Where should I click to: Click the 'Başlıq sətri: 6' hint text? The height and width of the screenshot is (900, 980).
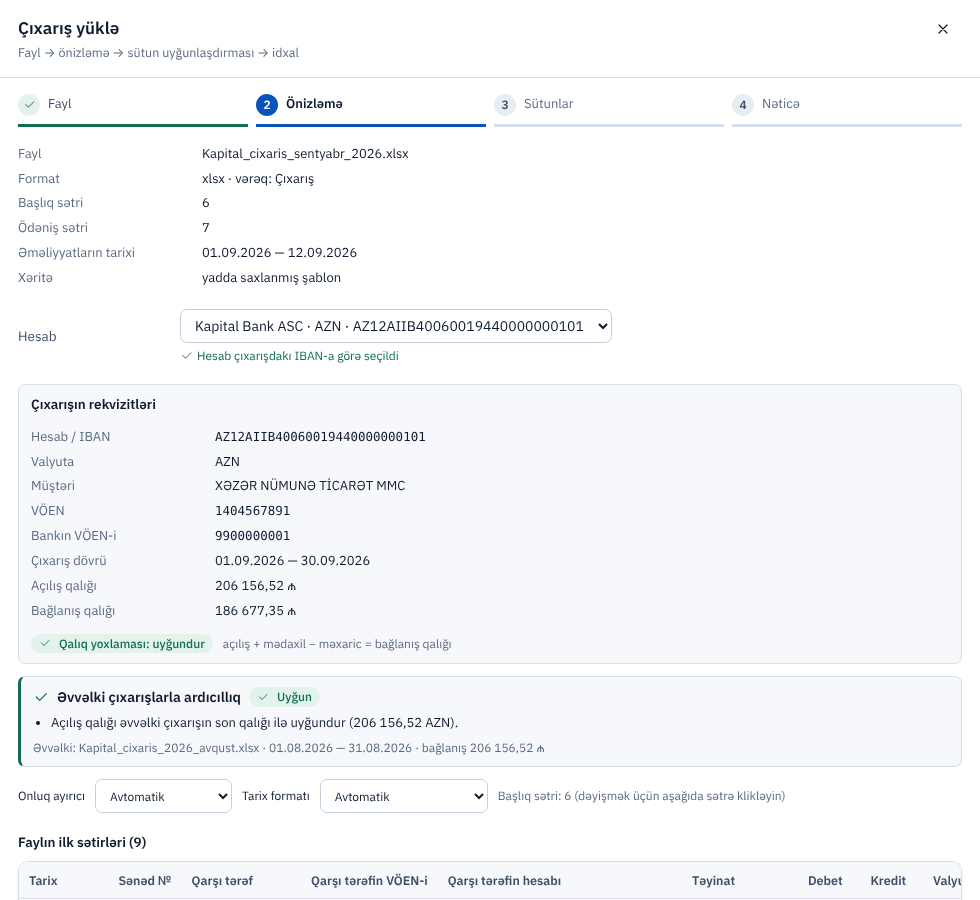641,796
